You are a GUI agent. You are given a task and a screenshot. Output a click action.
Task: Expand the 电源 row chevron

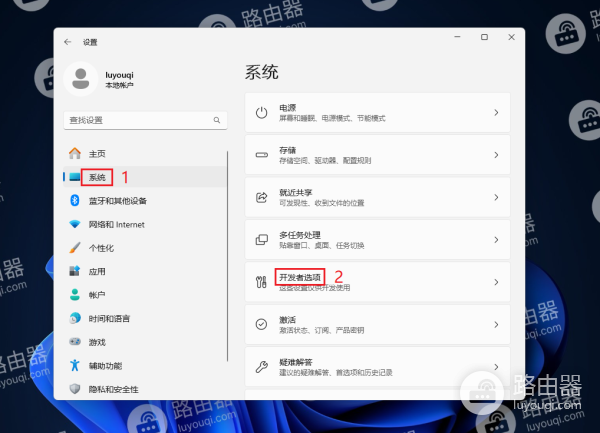pyautogui.click(x=496, y=112)
